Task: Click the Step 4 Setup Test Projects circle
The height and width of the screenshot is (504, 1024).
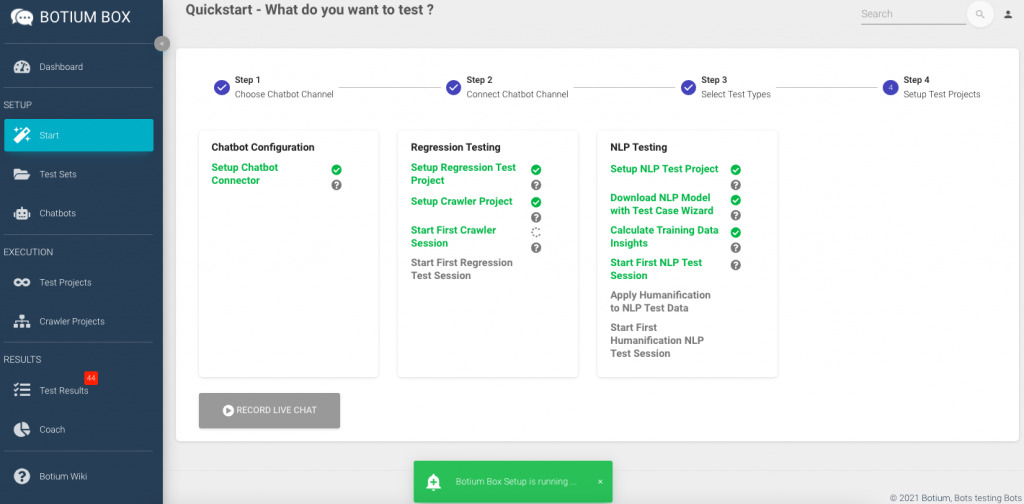Action: click(890, 87)
